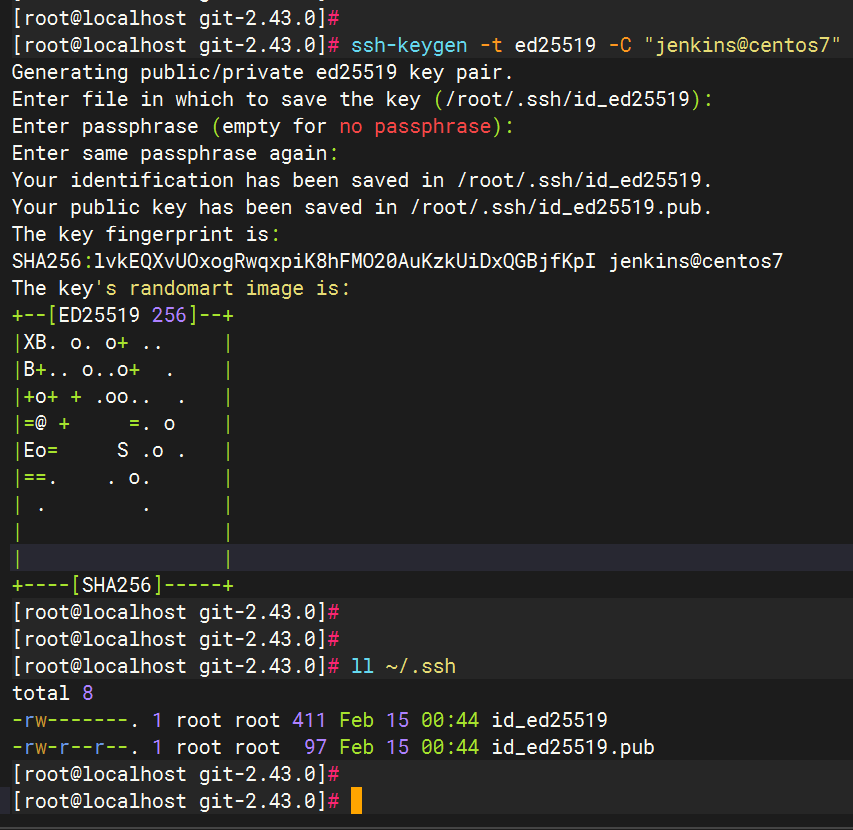Click jenkins@centos7 after the fingerprint

pyautogui.click(x=695, y=262)
